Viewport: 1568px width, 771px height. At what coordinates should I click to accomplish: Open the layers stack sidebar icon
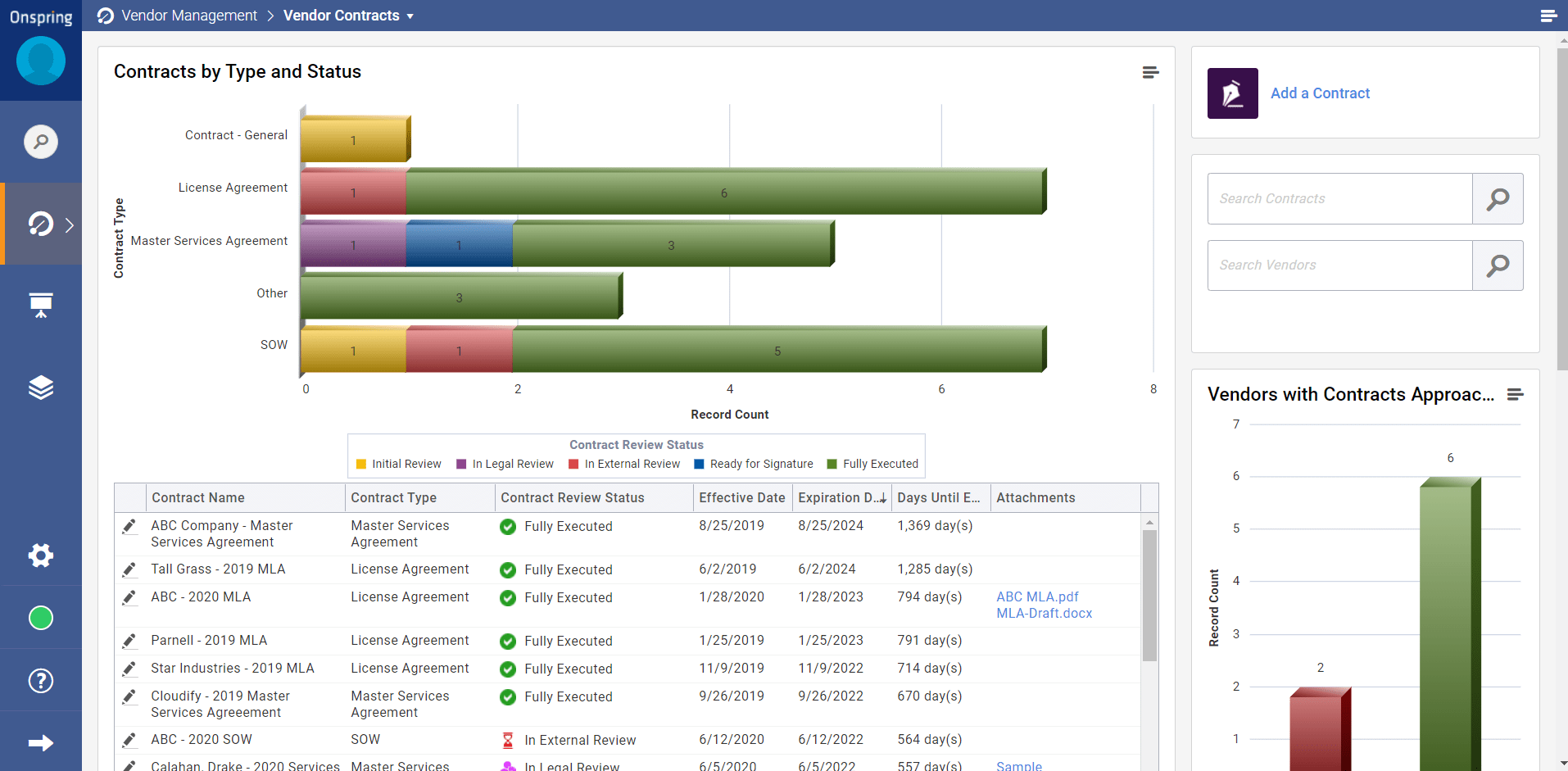(x=41, y=388)
